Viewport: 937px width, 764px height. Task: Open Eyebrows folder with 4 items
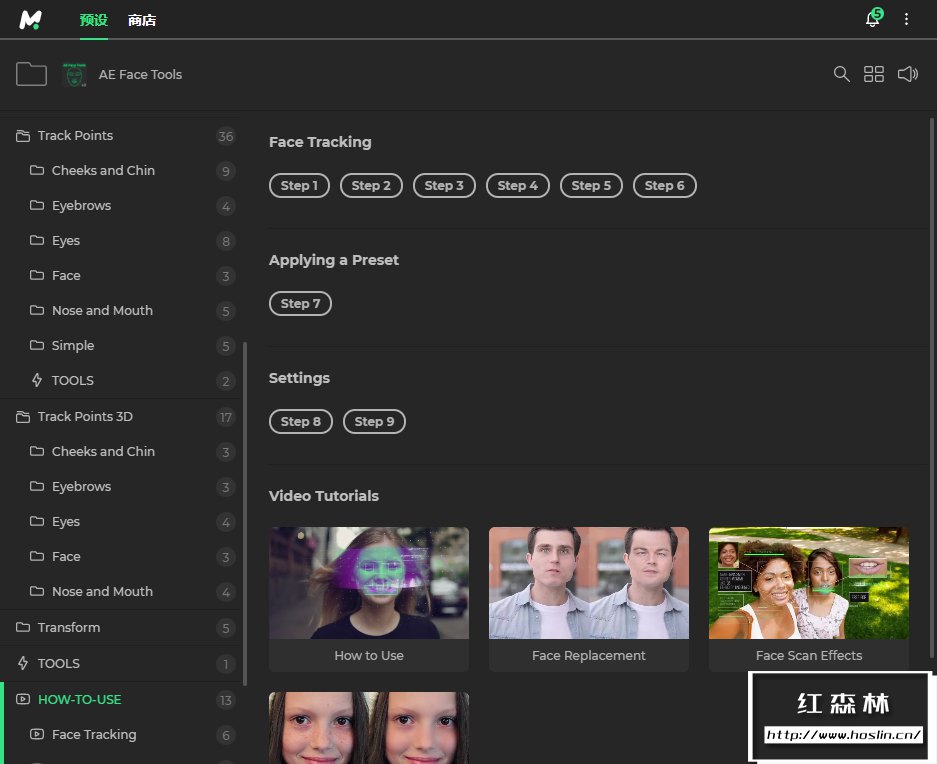pos(121,206)
